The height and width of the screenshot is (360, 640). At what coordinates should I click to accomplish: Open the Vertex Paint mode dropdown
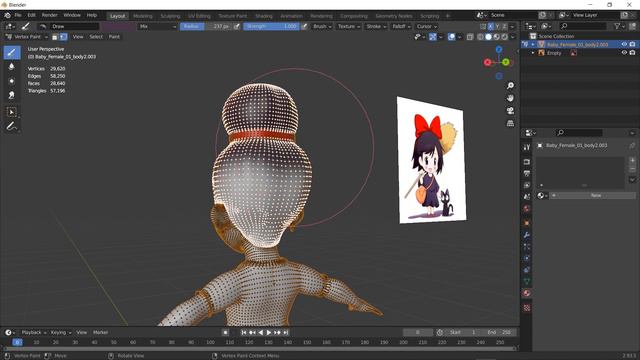[x=27, y=37]
